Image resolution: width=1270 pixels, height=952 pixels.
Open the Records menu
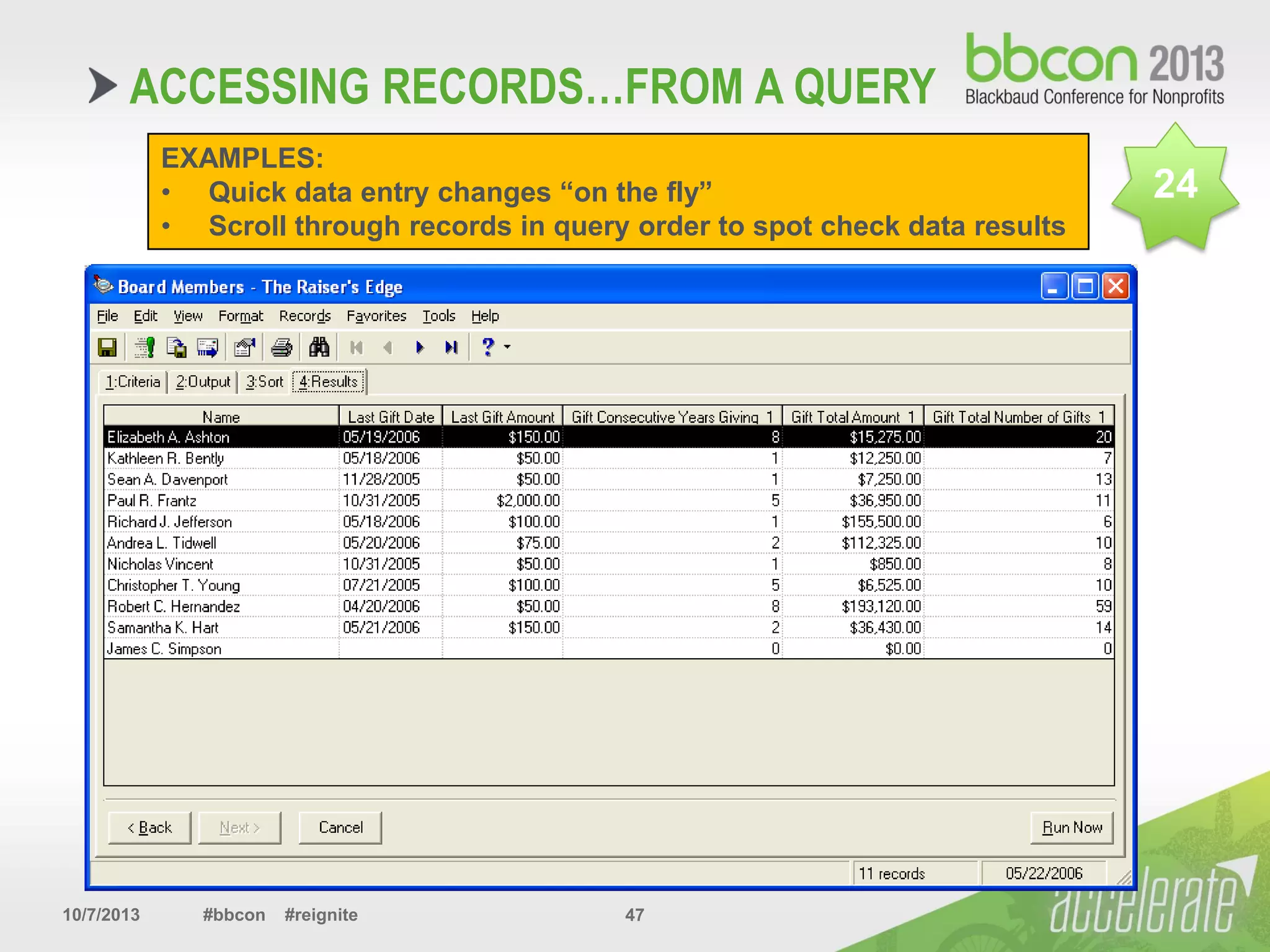[x=305, y=316]
